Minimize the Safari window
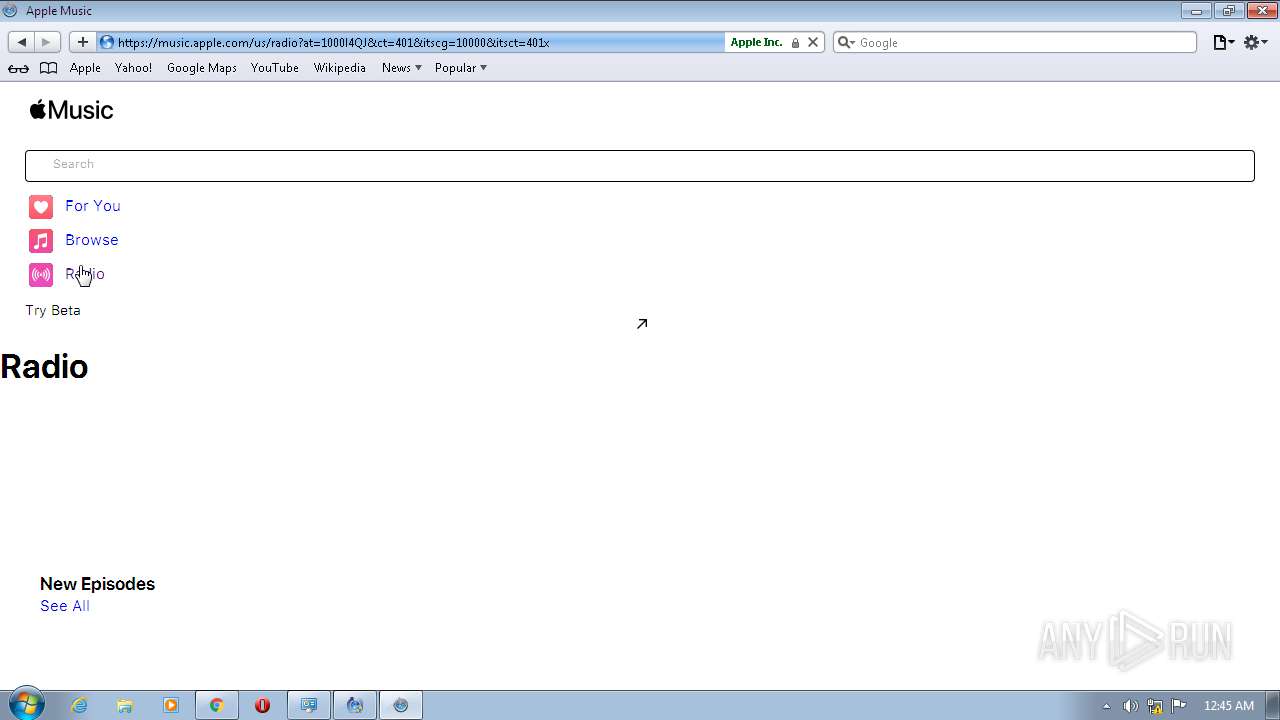The height and width of the screenshot is (720, 1280). point(1195,11)
